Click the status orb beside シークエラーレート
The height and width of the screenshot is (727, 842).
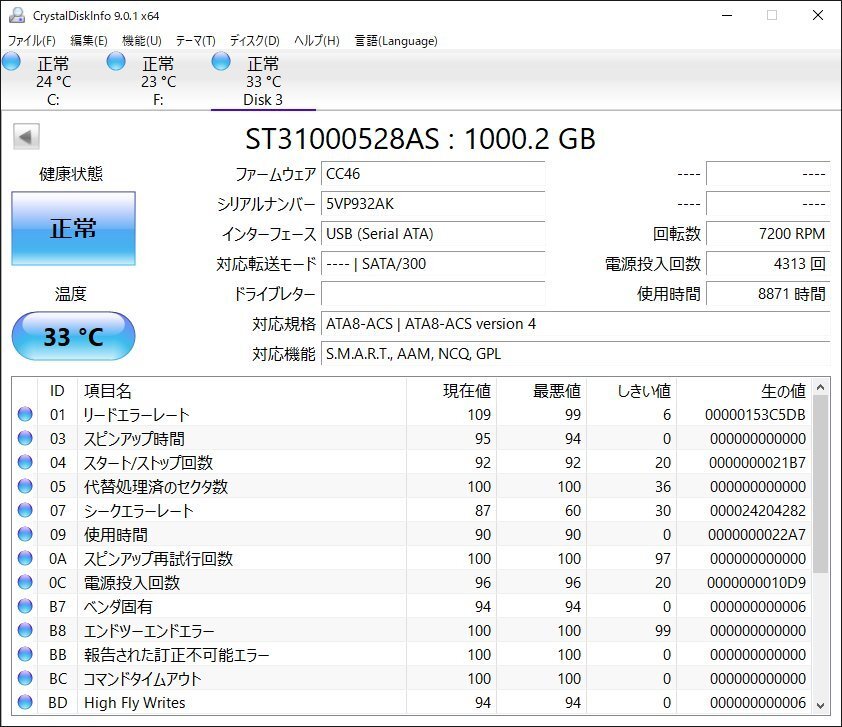click(x=25, y=511)
